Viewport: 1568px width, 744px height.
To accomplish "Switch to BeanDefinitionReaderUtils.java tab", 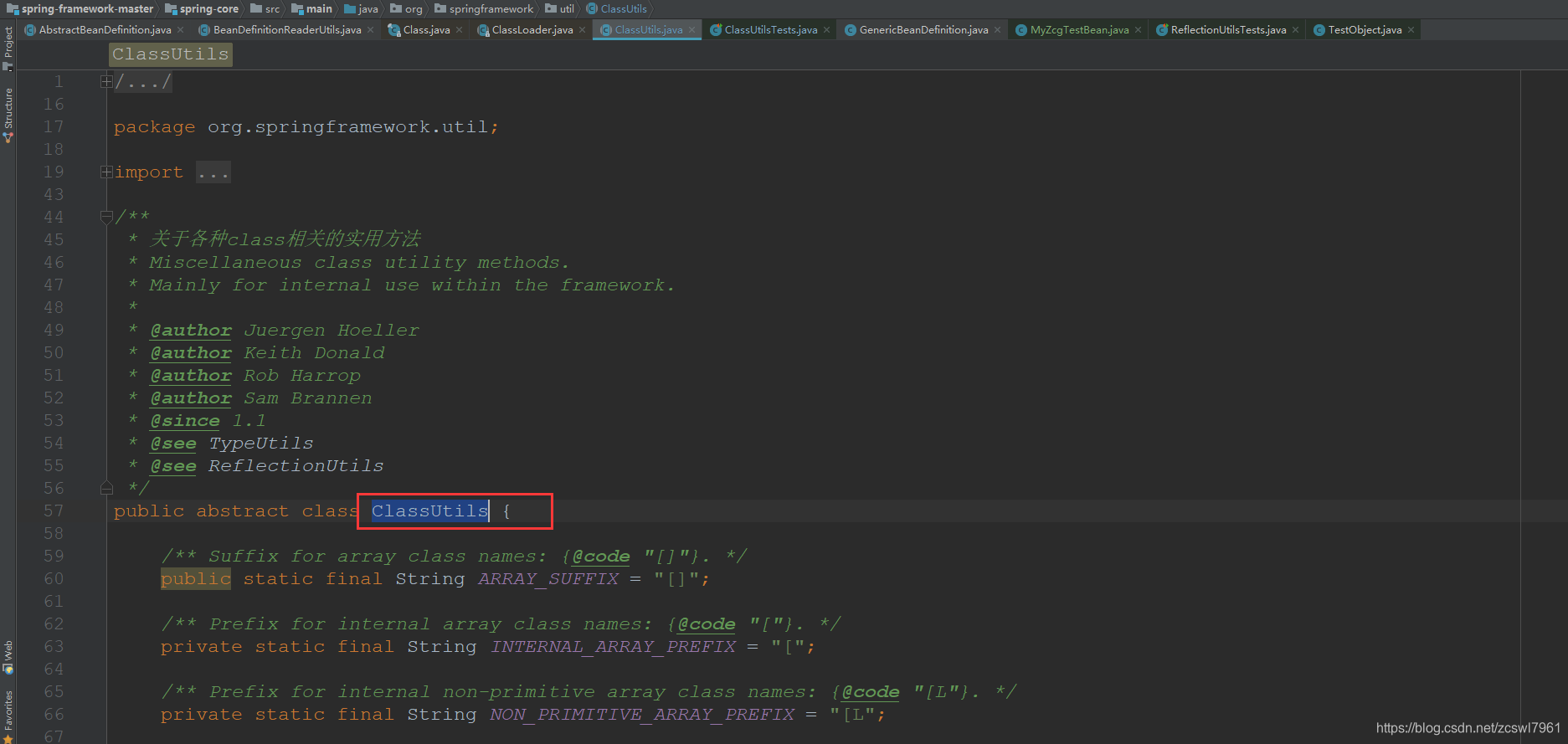I will [x=287, y=29].
